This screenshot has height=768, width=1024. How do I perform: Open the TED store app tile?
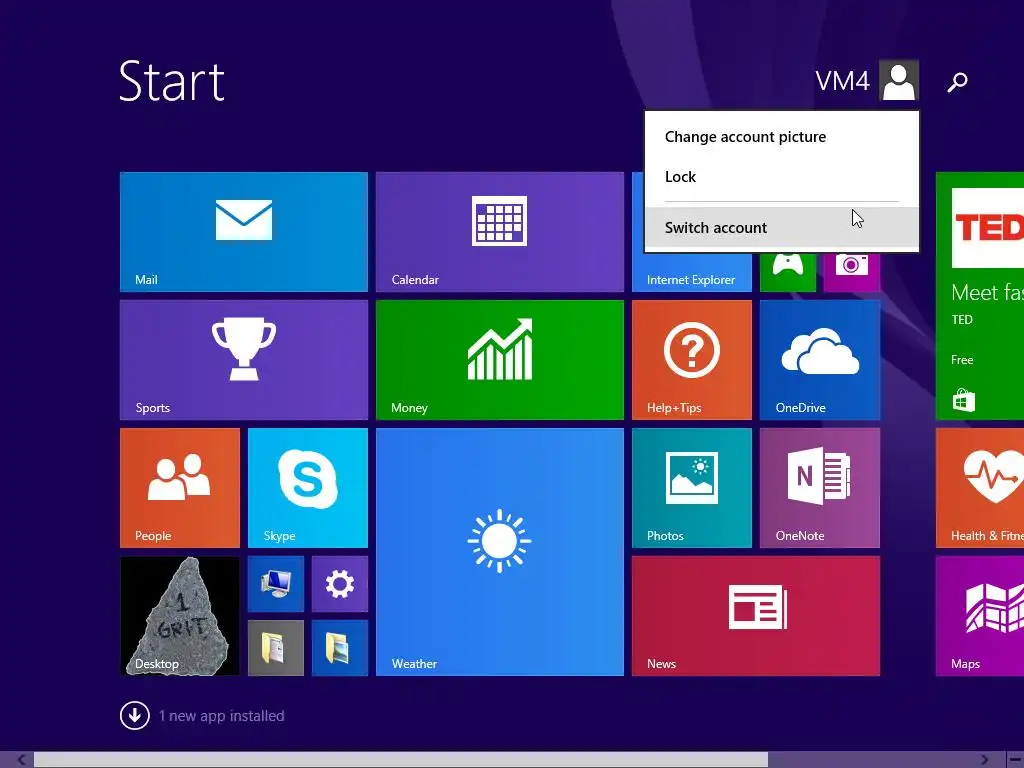pos(980,296)
